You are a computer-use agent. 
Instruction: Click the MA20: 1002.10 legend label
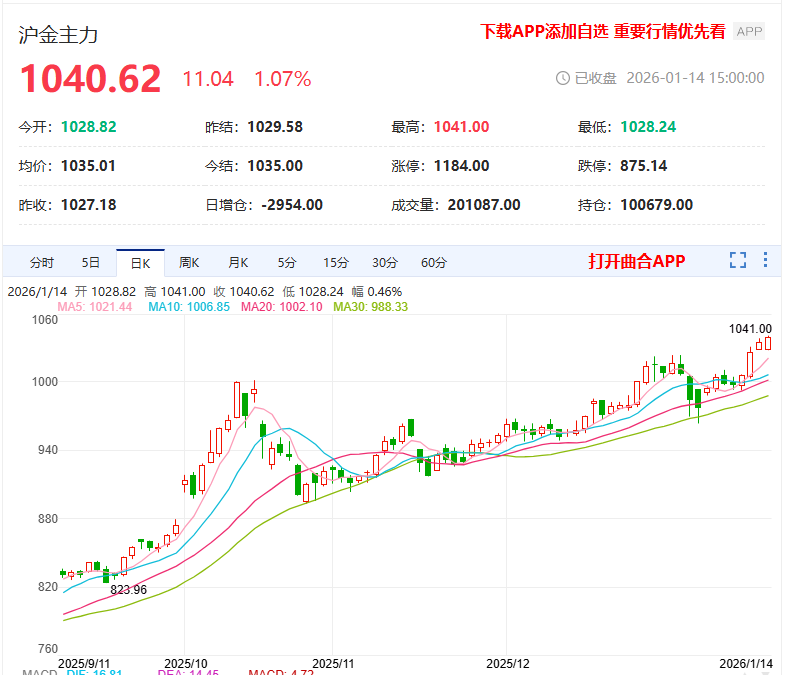[x=282, y=306]
